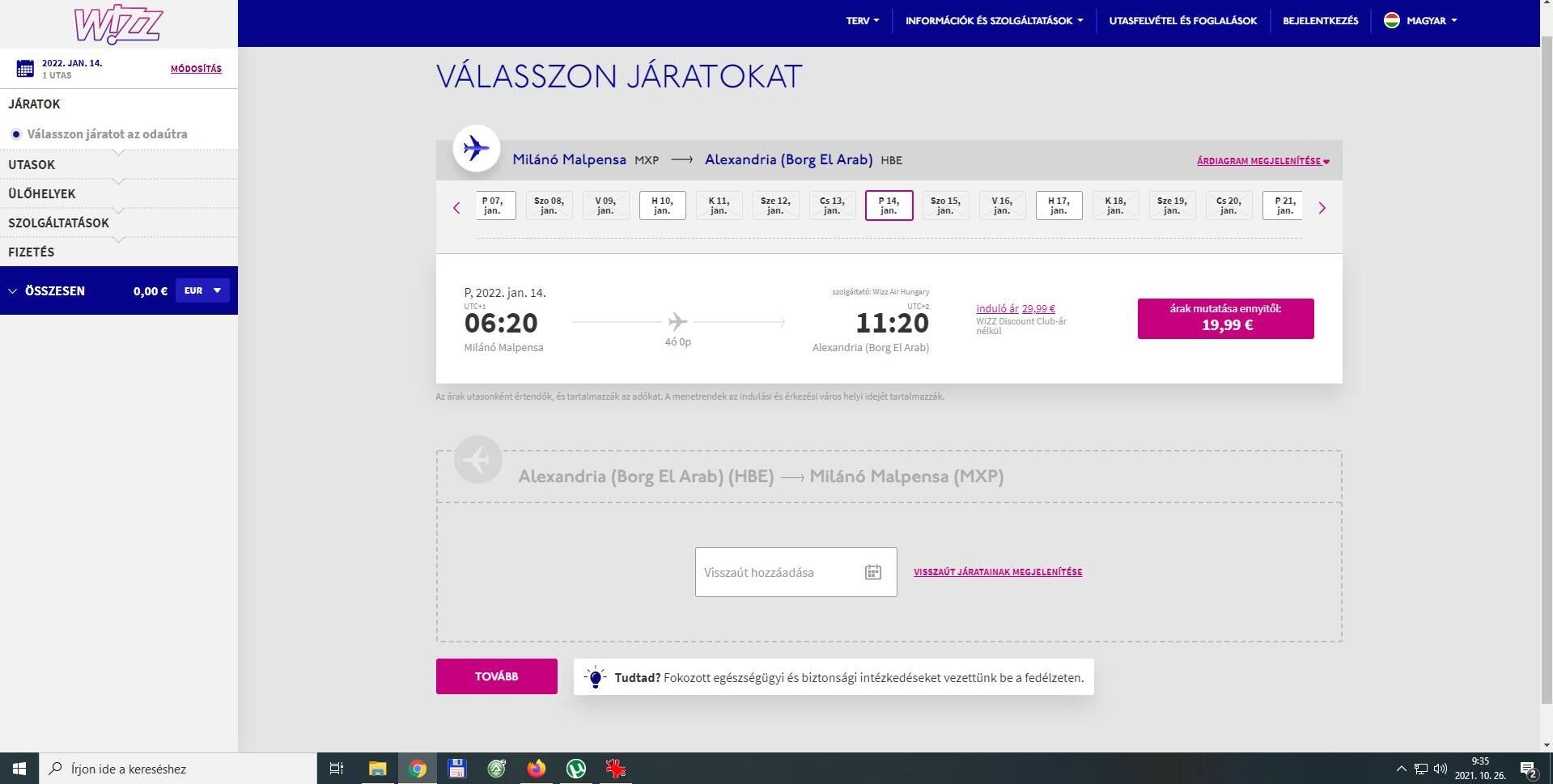The width and height of the screenshot is (1553, 784).
Task: Click the volume icon in system tray
Action: coord(1441,769)
